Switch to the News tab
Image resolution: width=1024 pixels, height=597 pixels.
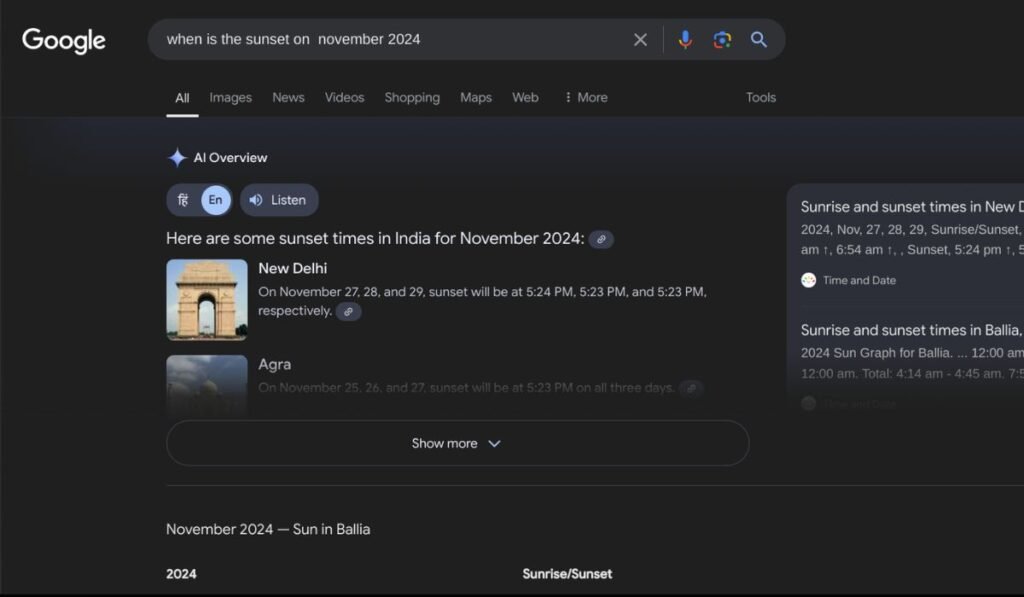coord(288,97)
